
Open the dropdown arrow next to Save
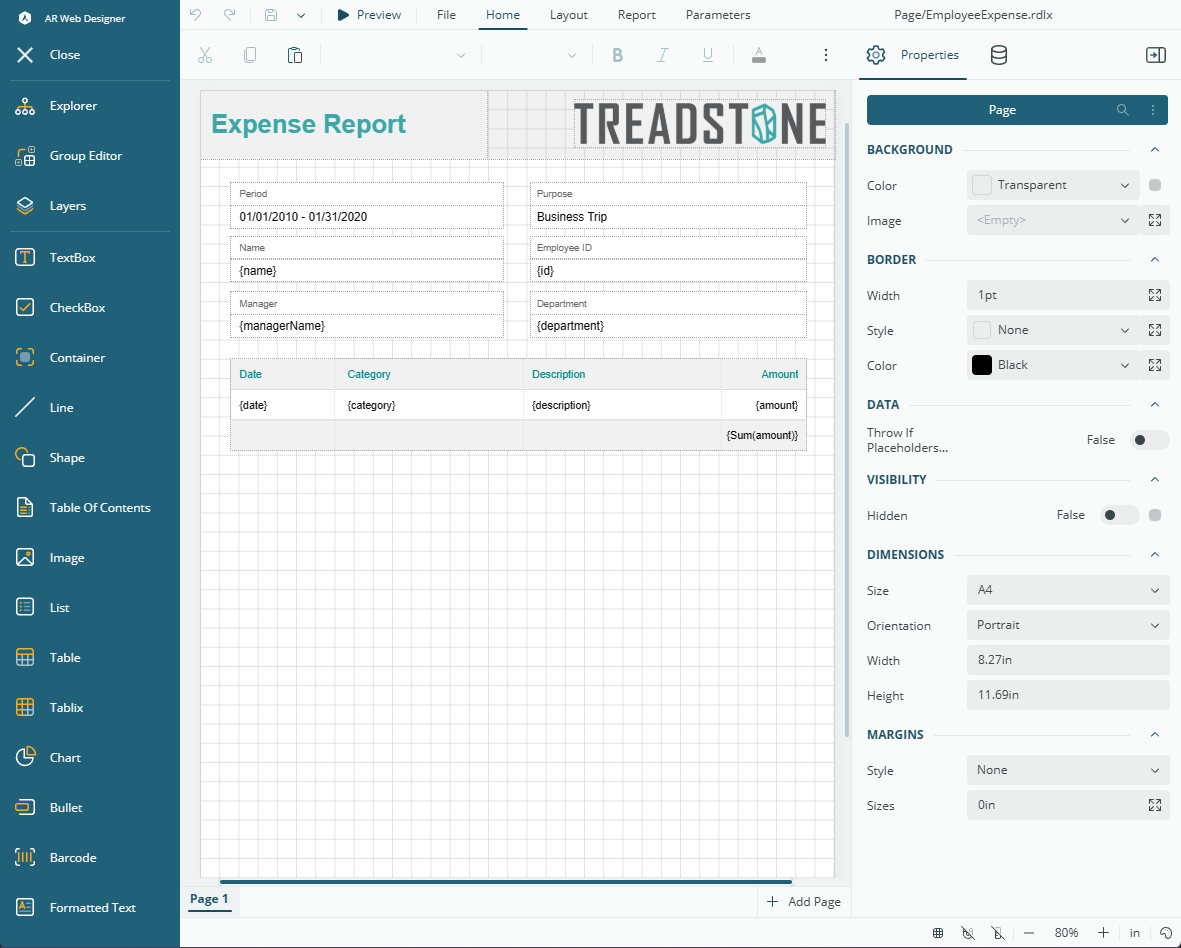pyautogui.click(x=301, y=15)
